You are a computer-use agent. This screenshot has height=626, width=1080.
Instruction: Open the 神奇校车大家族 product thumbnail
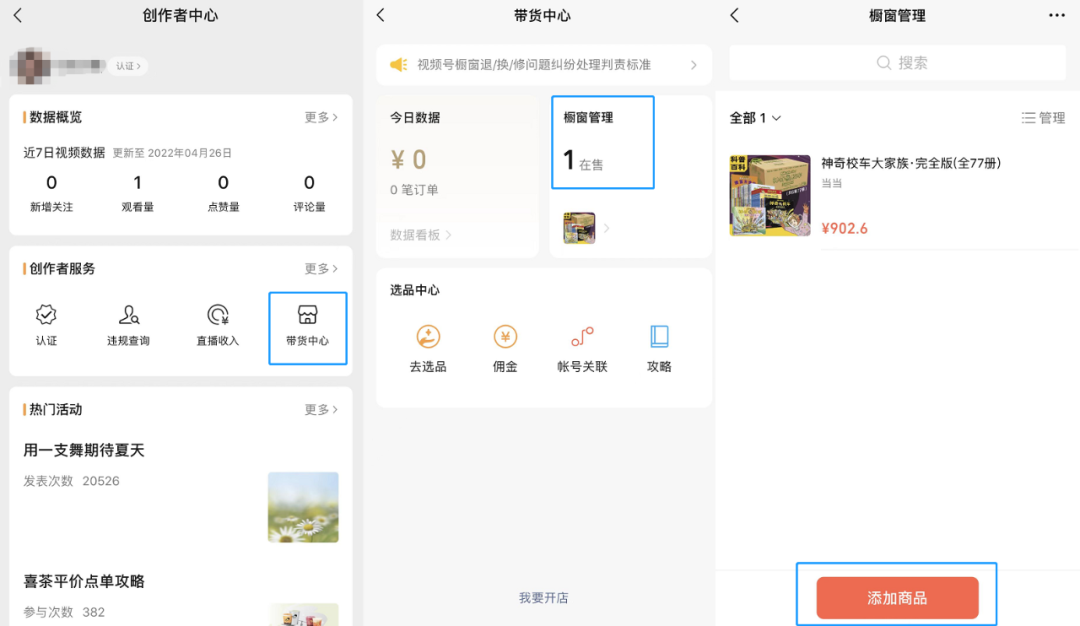click(769, 196)
